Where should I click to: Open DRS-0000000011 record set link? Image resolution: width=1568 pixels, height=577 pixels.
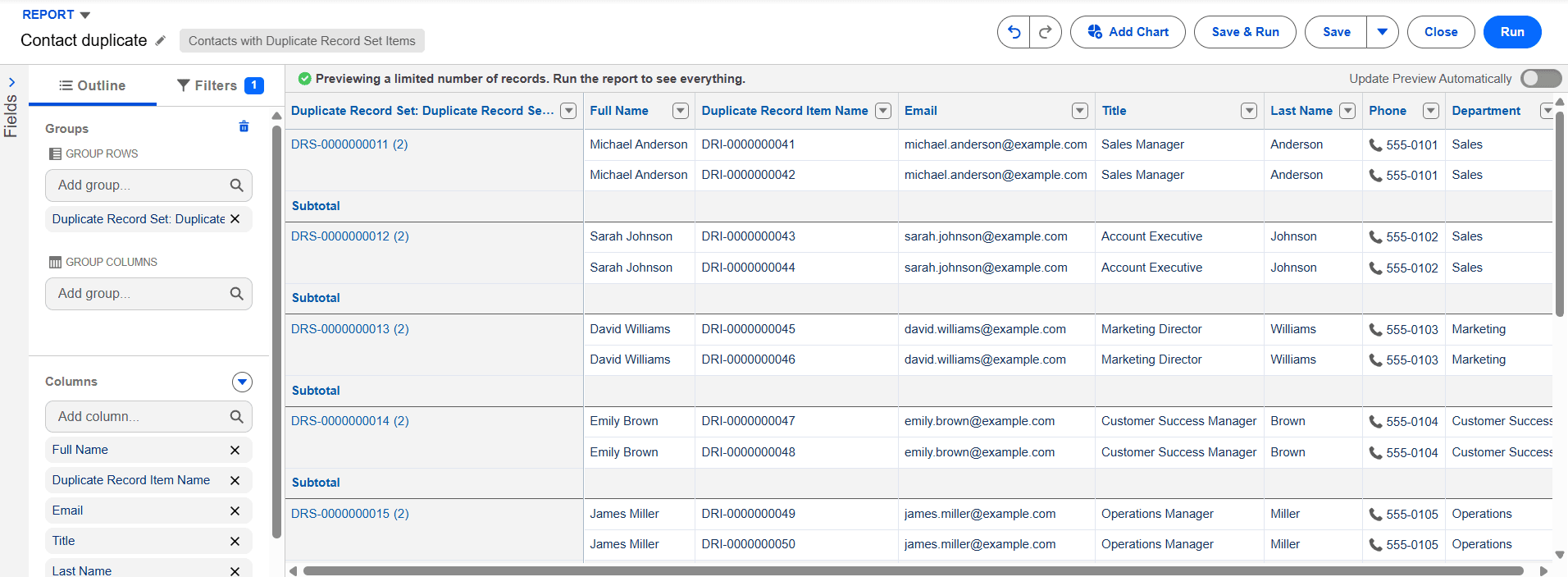click(x=349, y=144)
